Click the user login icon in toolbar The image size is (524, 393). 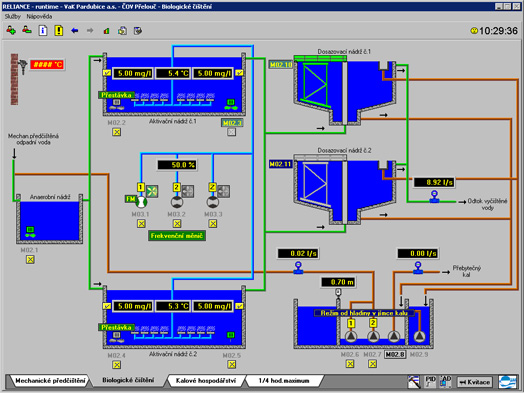coord(11,31)
